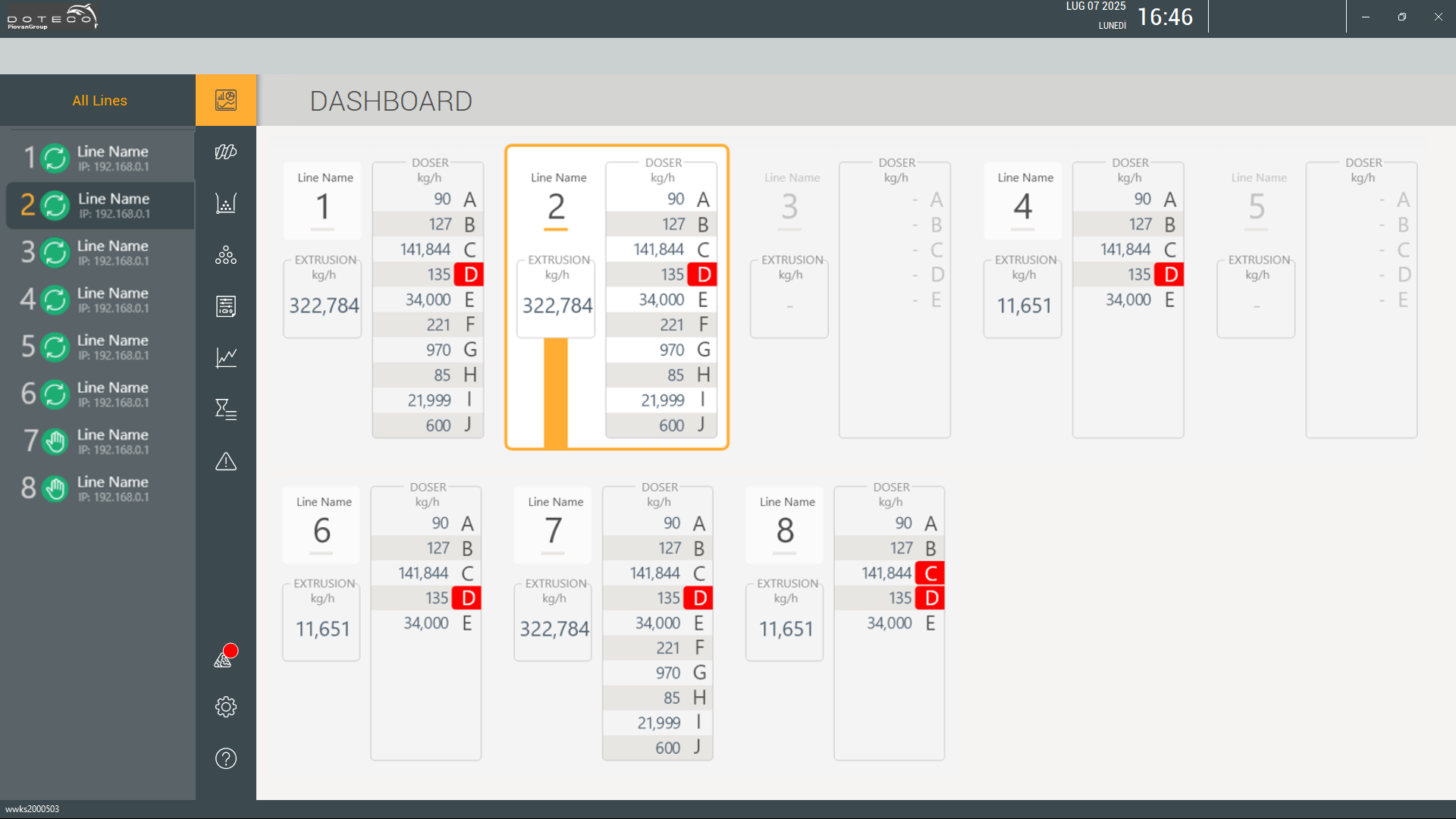Click the Line 4 dashboard card number

[x=1022, y=206]
